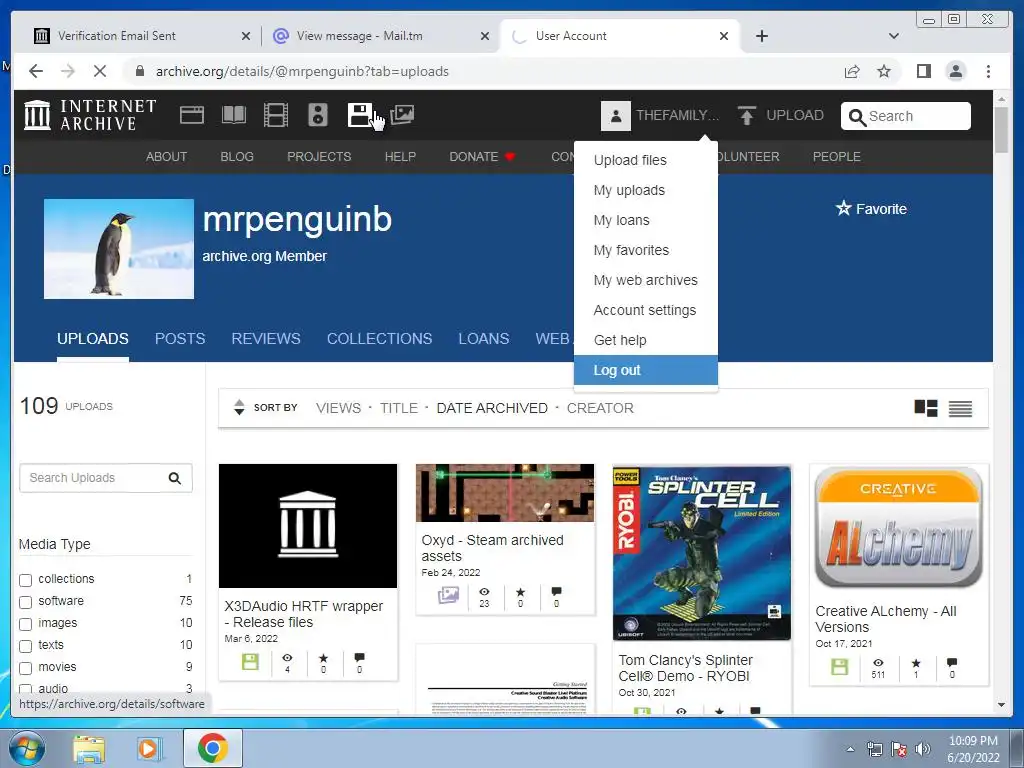Open the LOANS profile tab

point(483,339)
